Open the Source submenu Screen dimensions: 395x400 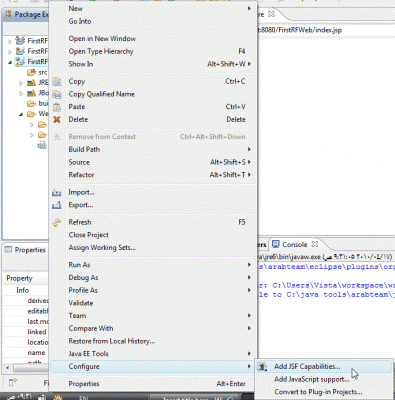153,162
